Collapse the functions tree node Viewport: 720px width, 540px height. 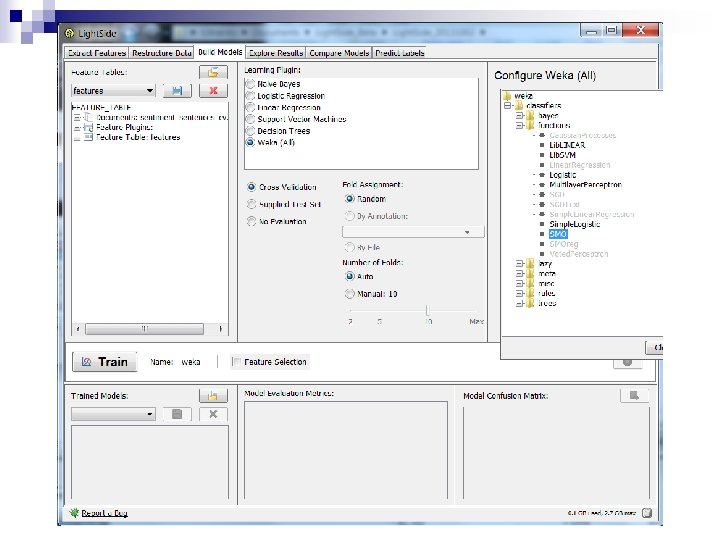519,125
